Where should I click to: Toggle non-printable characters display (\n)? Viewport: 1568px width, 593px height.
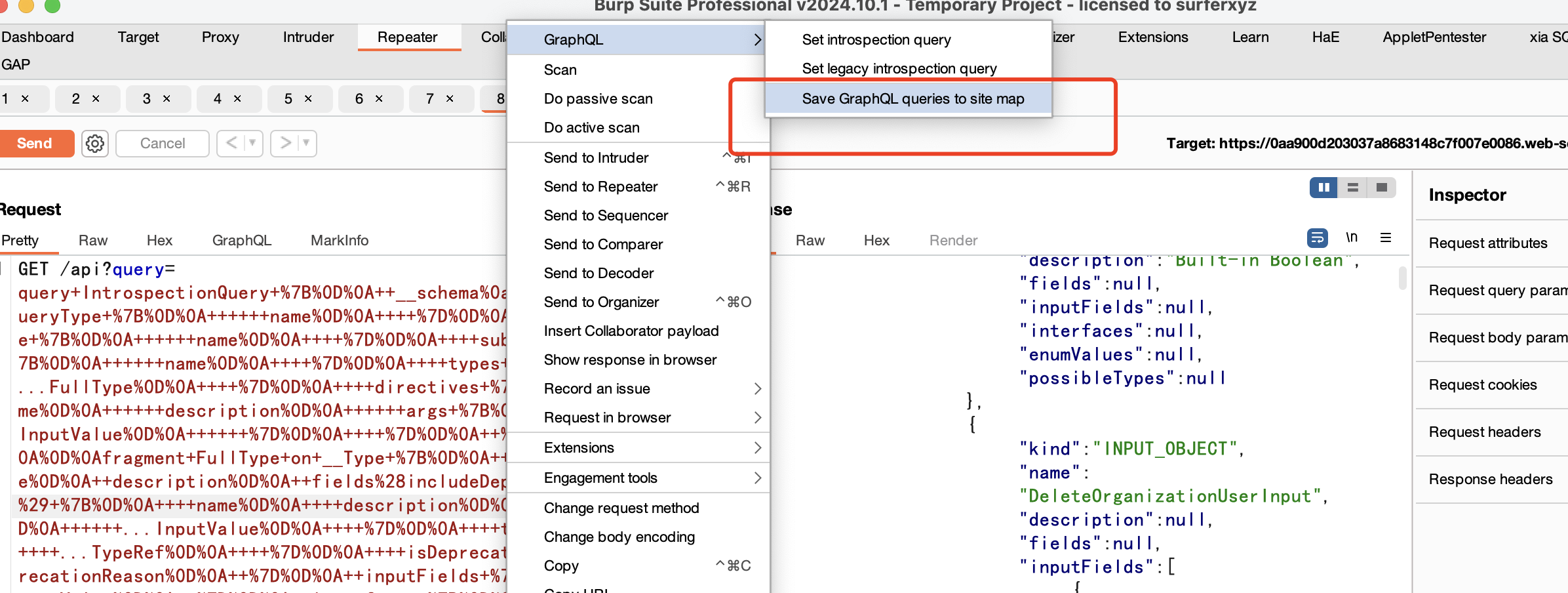[1352, 238]
